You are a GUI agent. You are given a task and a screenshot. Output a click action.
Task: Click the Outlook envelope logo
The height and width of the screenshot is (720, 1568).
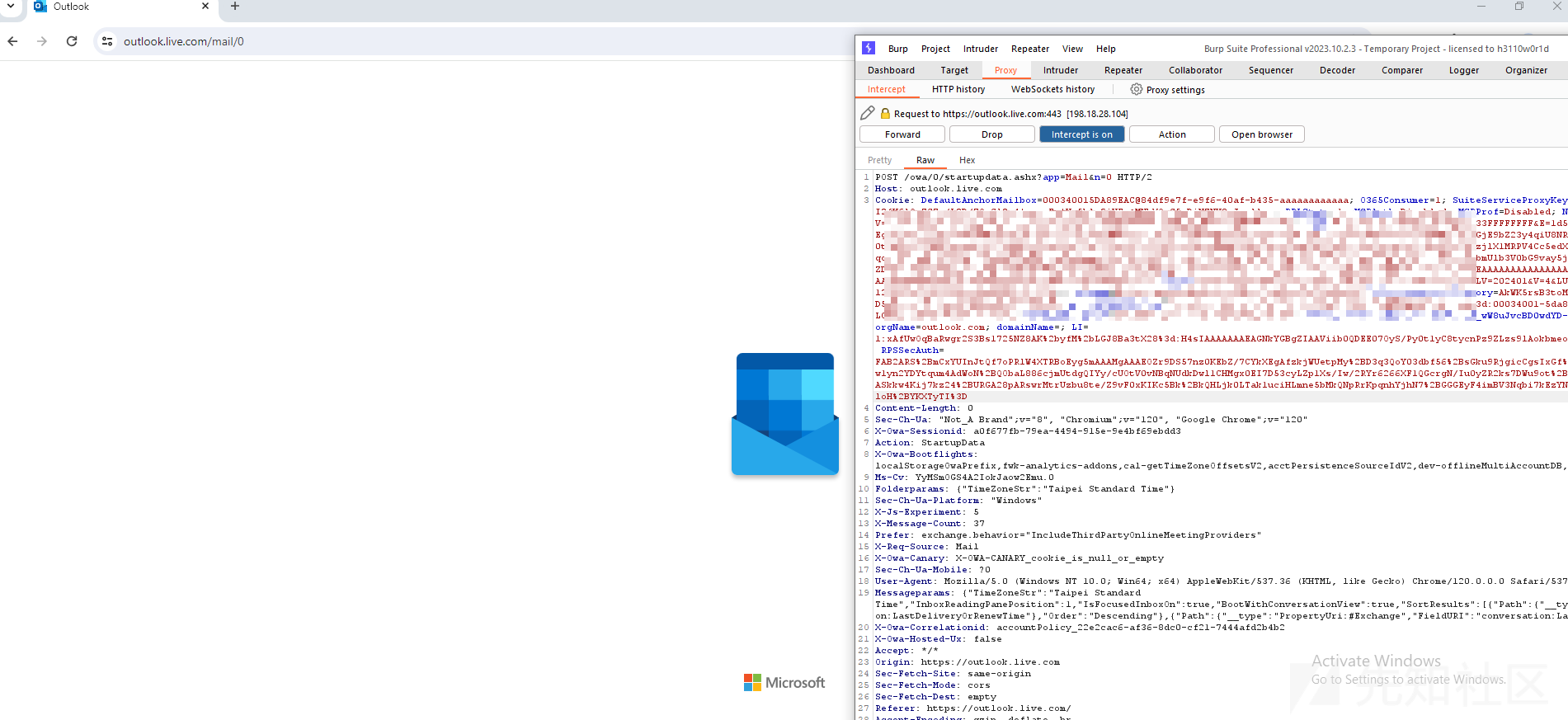785,414
